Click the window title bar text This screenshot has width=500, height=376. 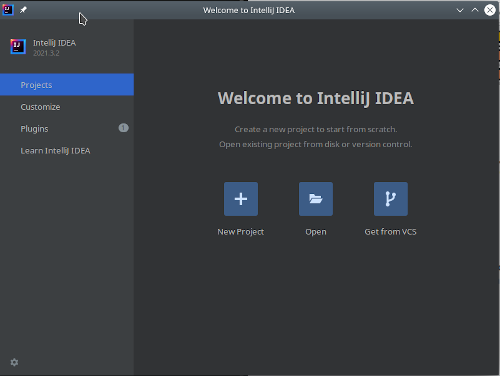click(249, 10)
